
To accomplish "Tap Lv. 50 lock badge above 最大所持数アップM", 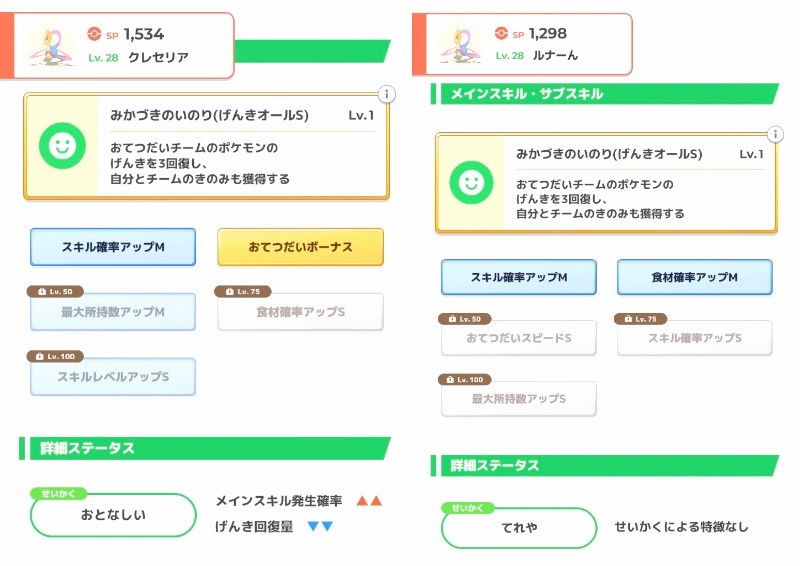I will [x=52, y=291].
